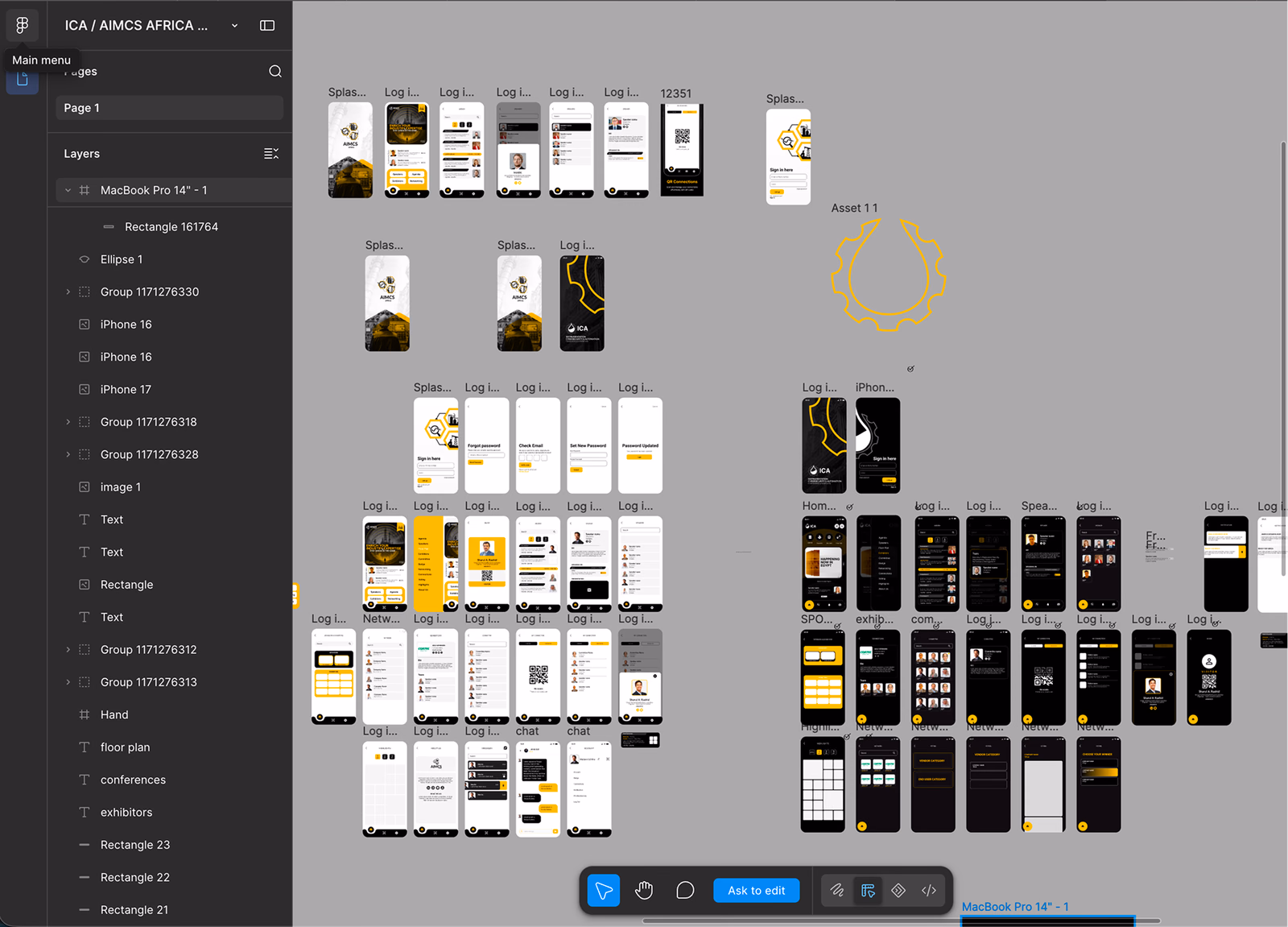Collapse the MacBook Pro 14" - 1 layer
This screenshot has width=1288, height=927.
[x=68, y=191]
